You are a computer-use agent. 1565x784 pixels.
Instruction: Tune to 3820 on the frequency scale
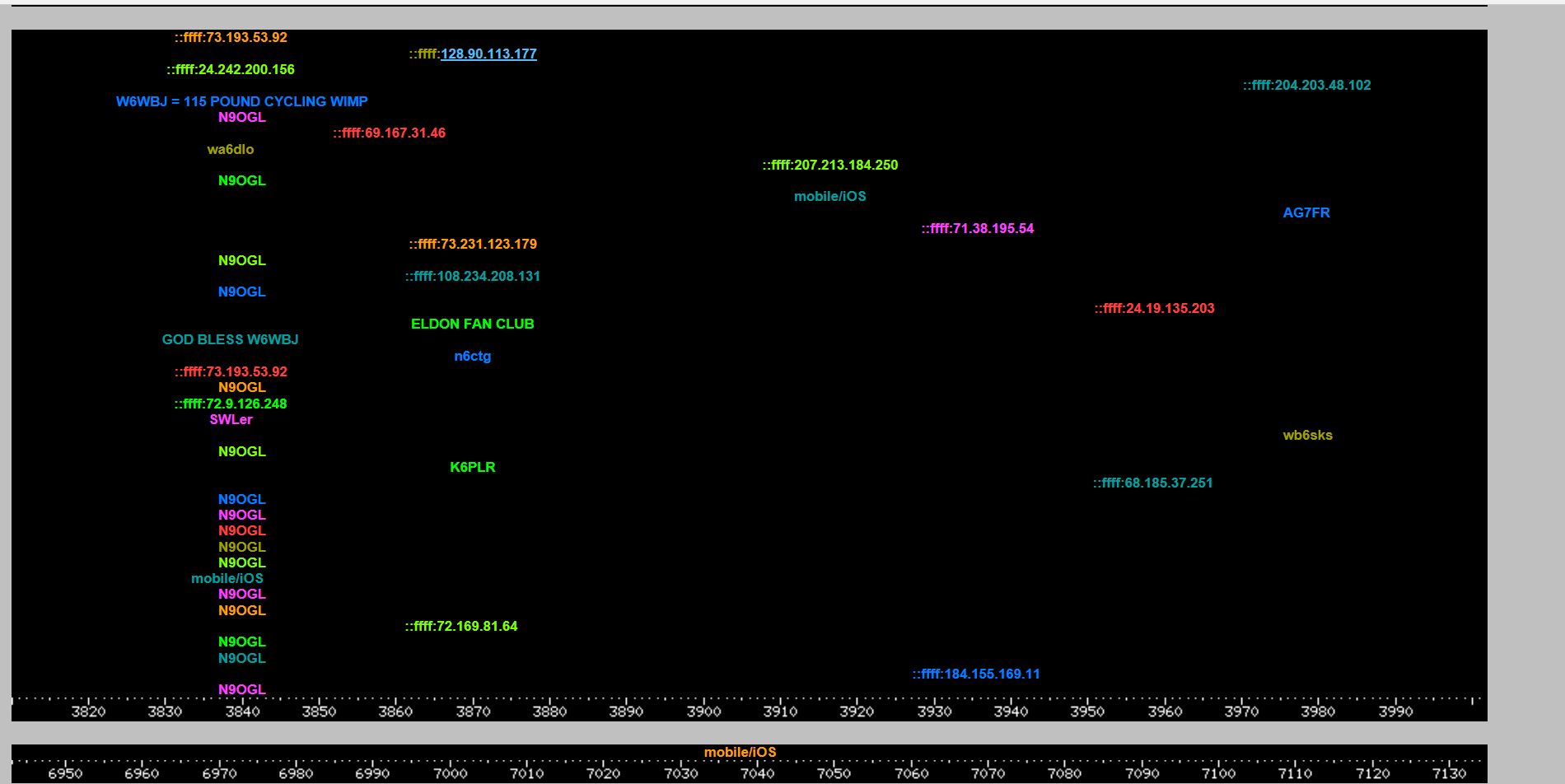pyautogui.click(x=88, y=712)
